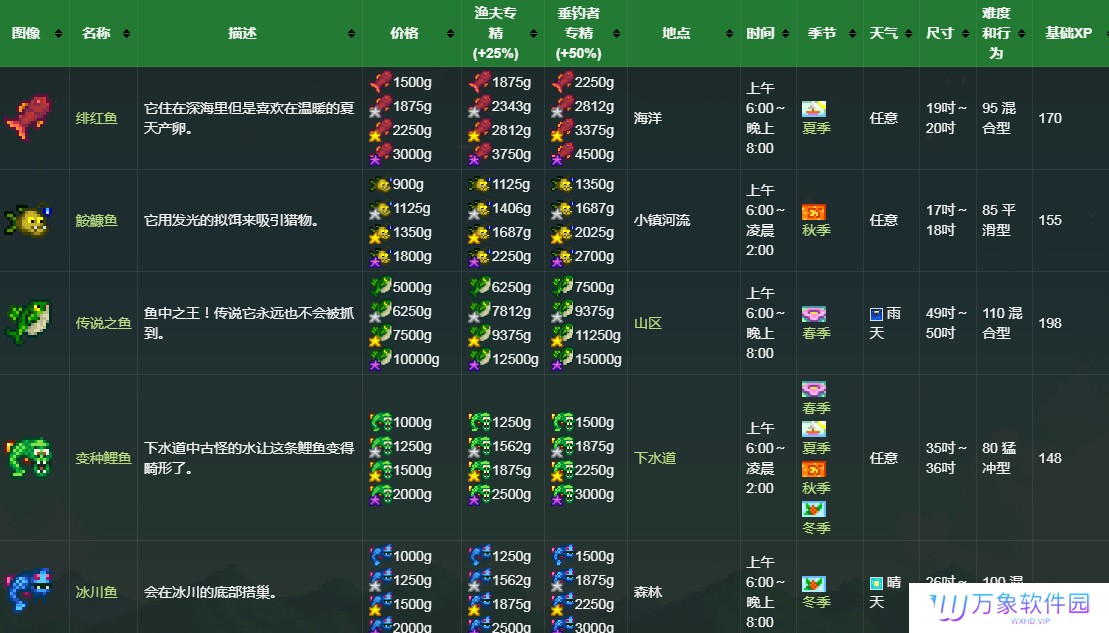The image size is (1109, 633).
Task: Click the 12500g Fisher price
Action: click(x=515, y=359)
